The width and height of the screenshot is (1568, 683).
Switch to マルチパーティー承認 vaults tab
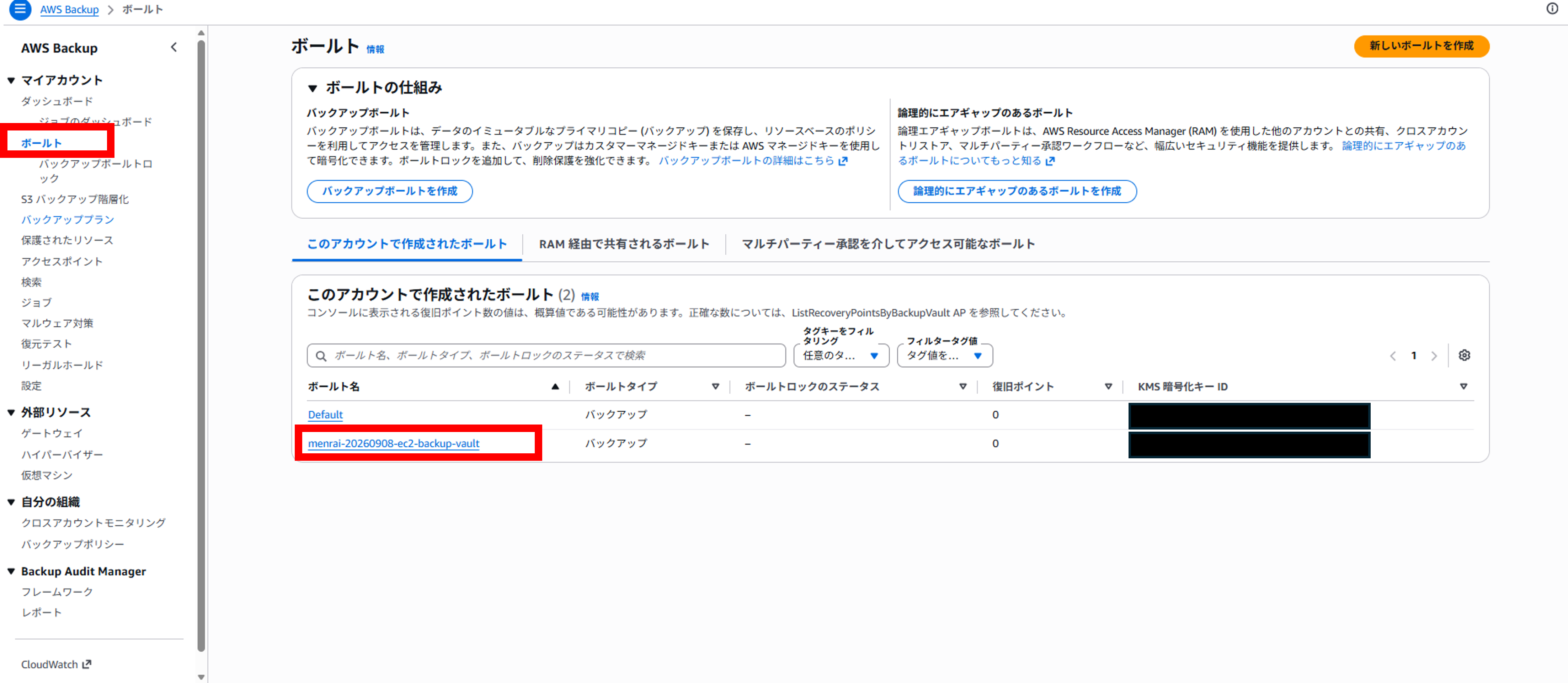coord(888,244)
